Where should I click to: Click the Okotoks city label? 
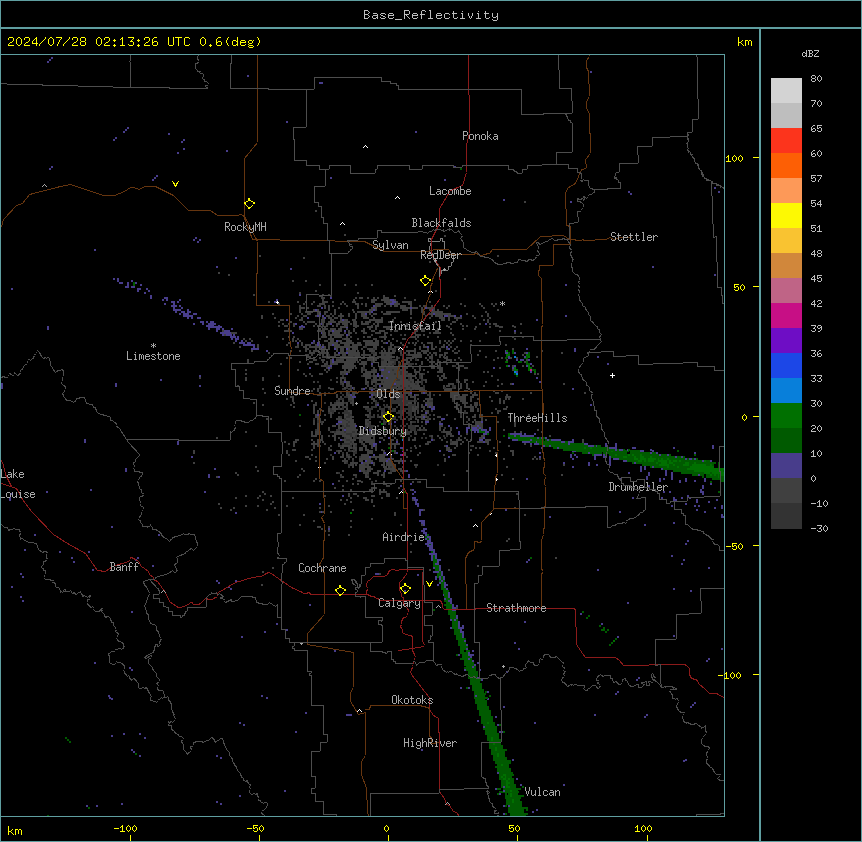pyautogui.click(x=412, y=700)
